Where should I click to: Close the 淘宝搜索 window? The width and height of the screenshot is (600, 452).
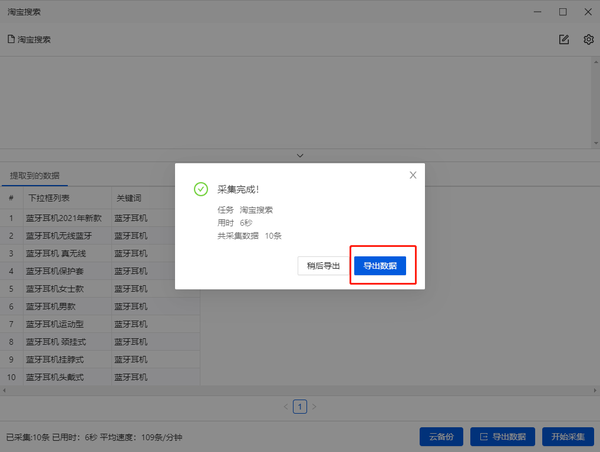pos(588,12)
